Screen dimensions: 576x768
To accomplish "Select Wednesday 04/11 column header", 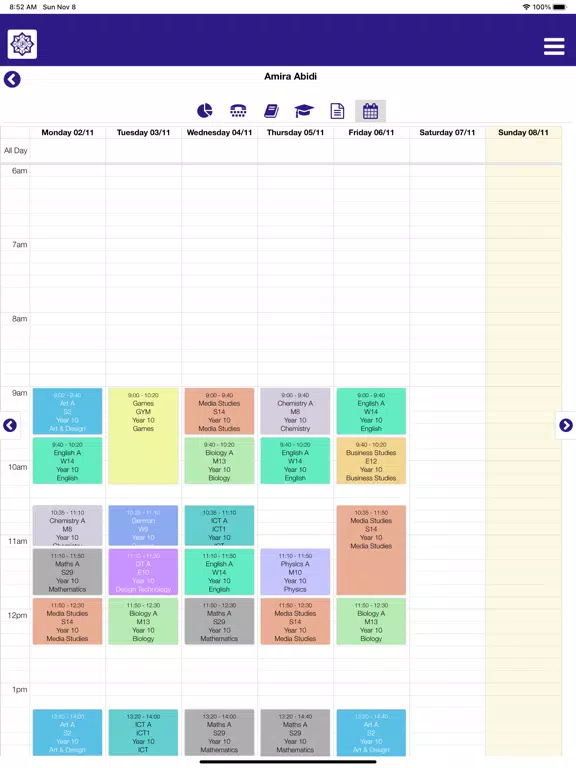I will (219, 132).
